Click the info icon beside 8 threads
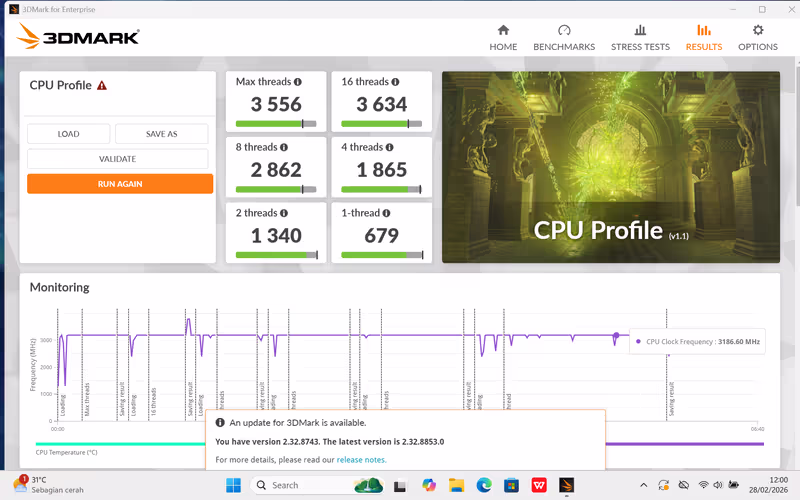This screenshot has height=500, width=800. (x=286, y=147)
